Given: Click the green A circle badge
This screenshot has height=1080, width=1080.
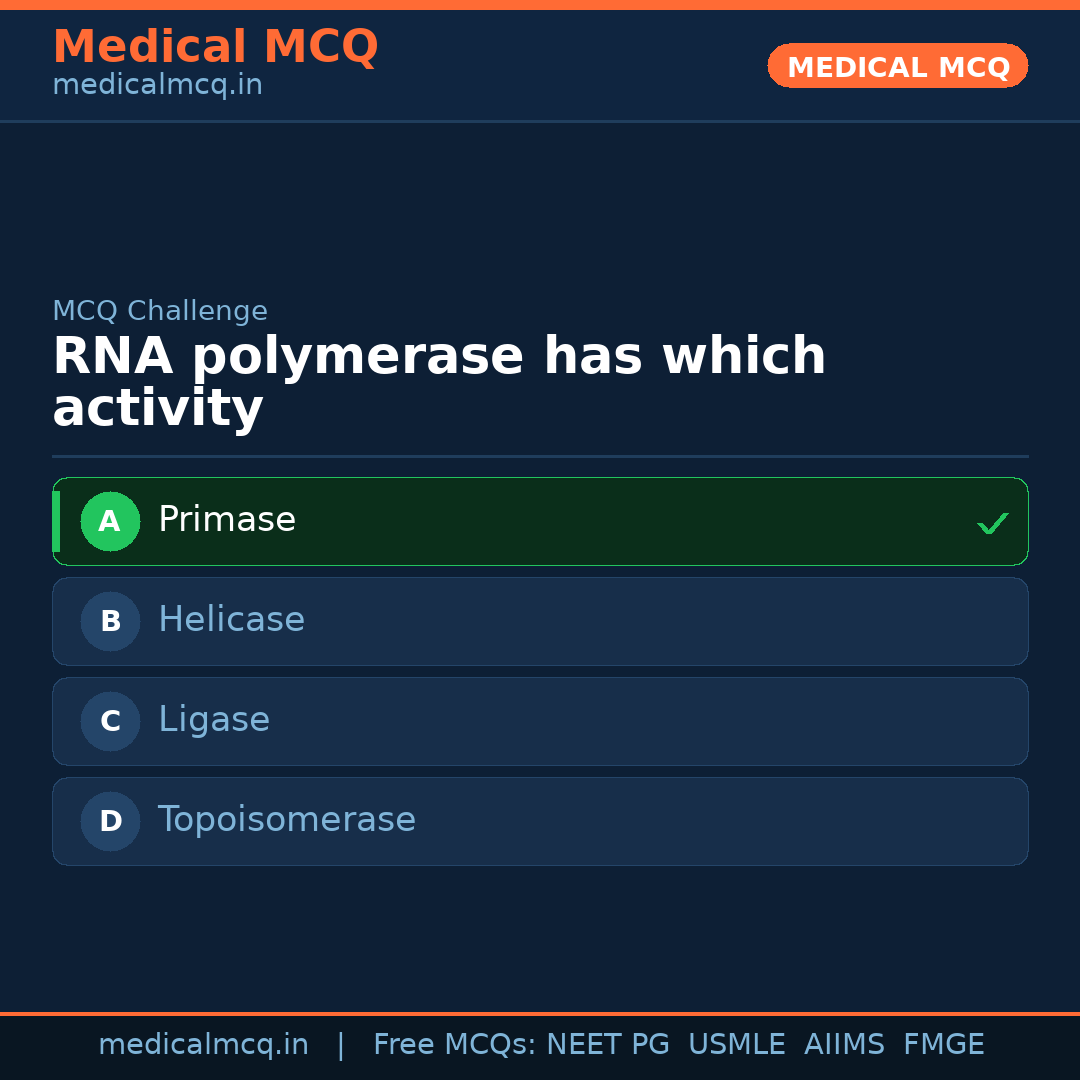Looking at the screenshot, I should (110, 521).
